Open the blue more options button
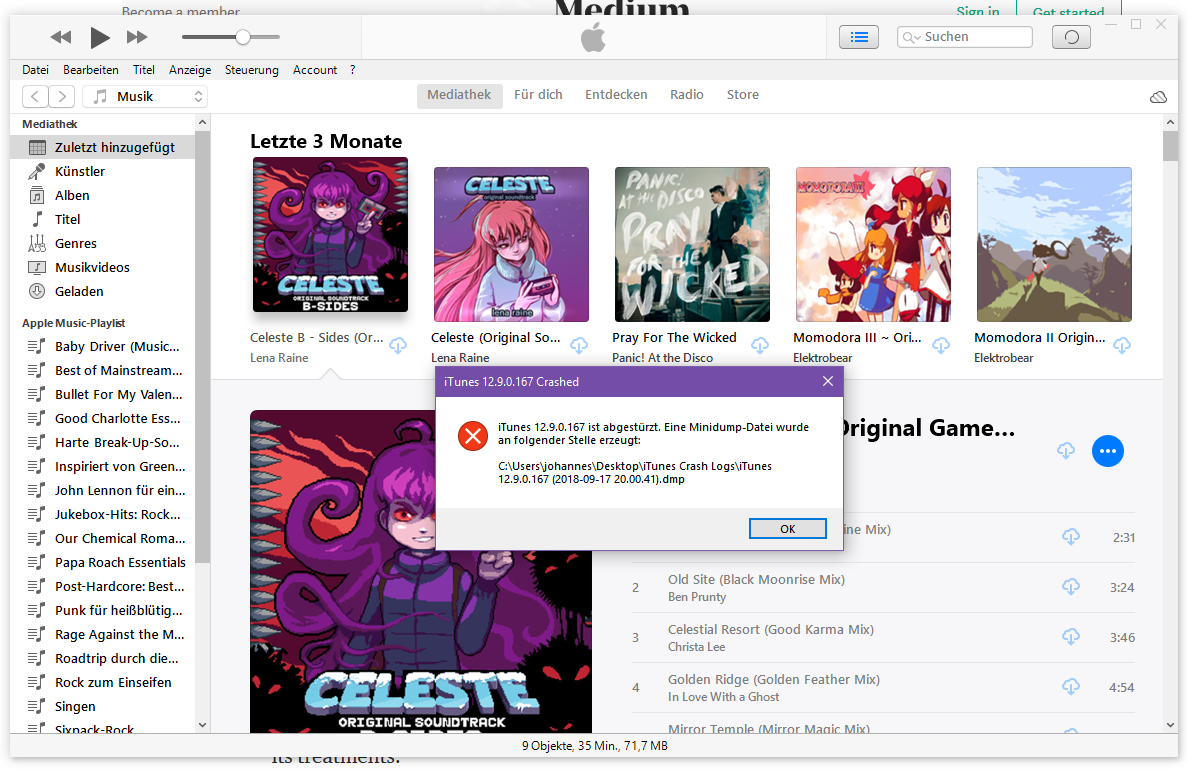The image size is (1187, 771). coord(1107,451)
